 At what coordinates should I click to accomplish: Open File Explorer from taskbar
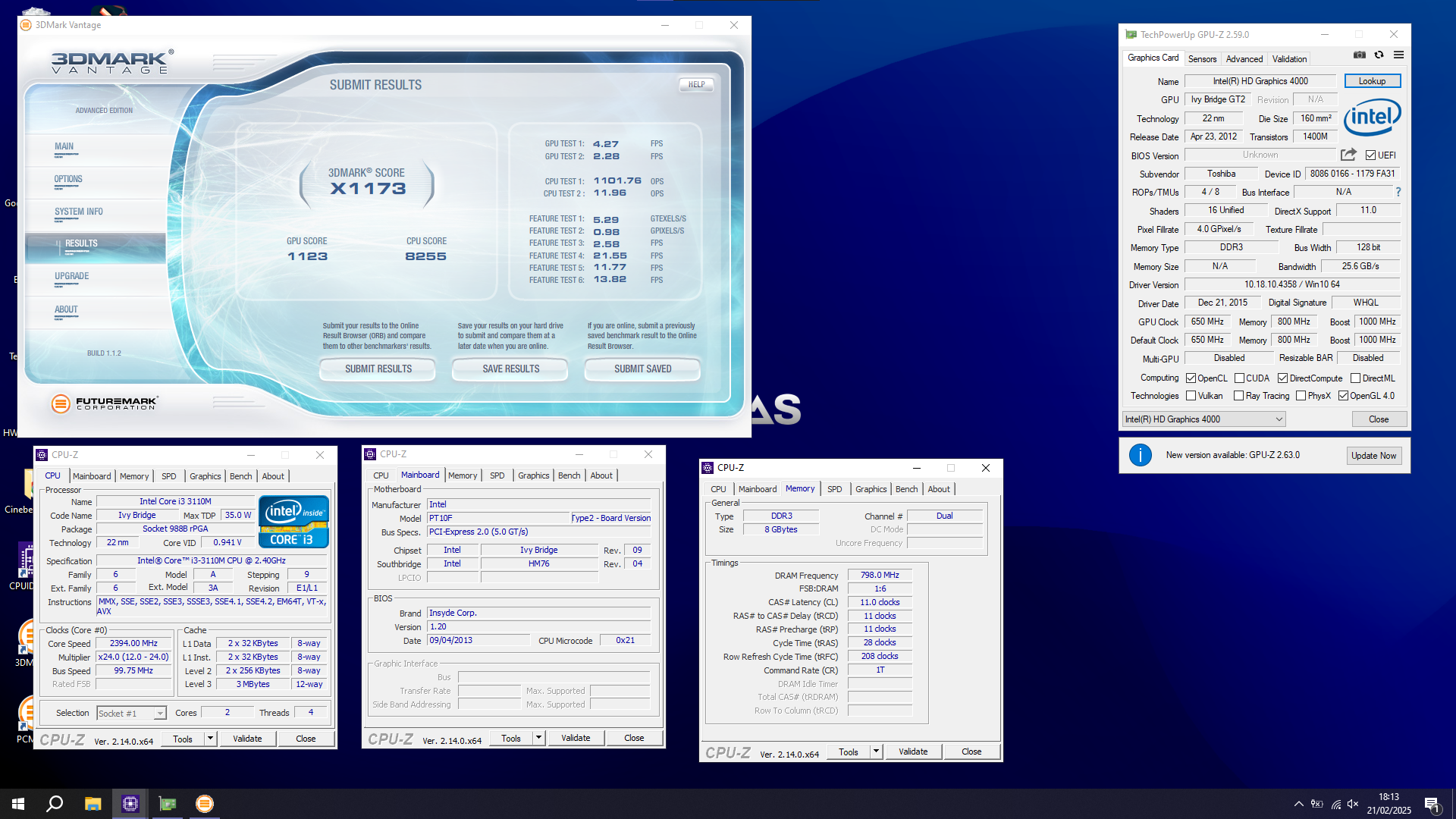(93, 804)
